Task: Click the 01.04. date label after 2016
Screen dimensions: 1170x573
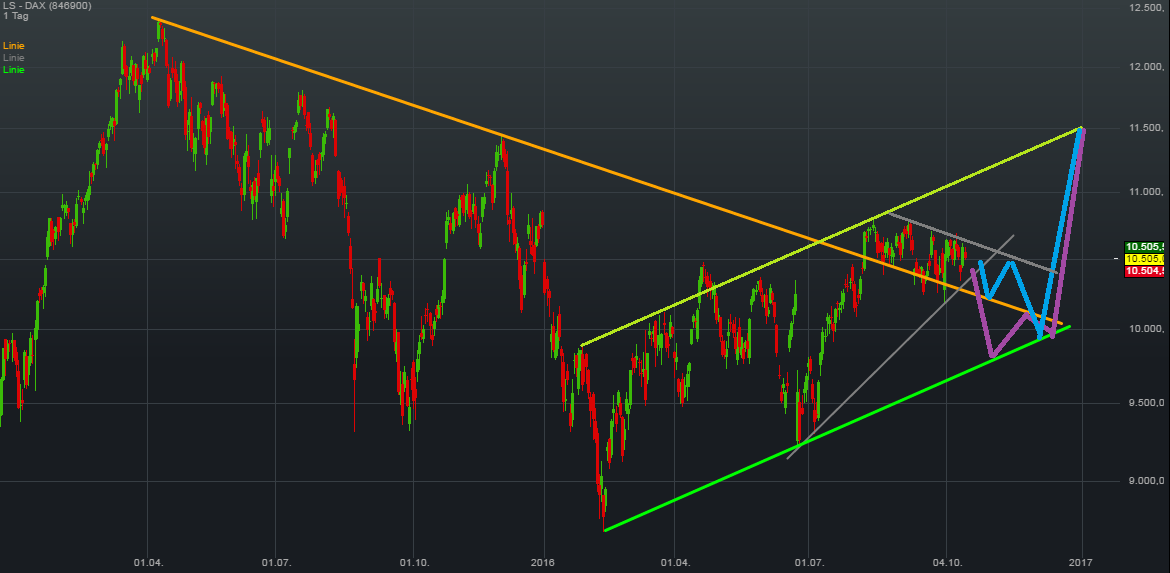Action: pos(675,562)
